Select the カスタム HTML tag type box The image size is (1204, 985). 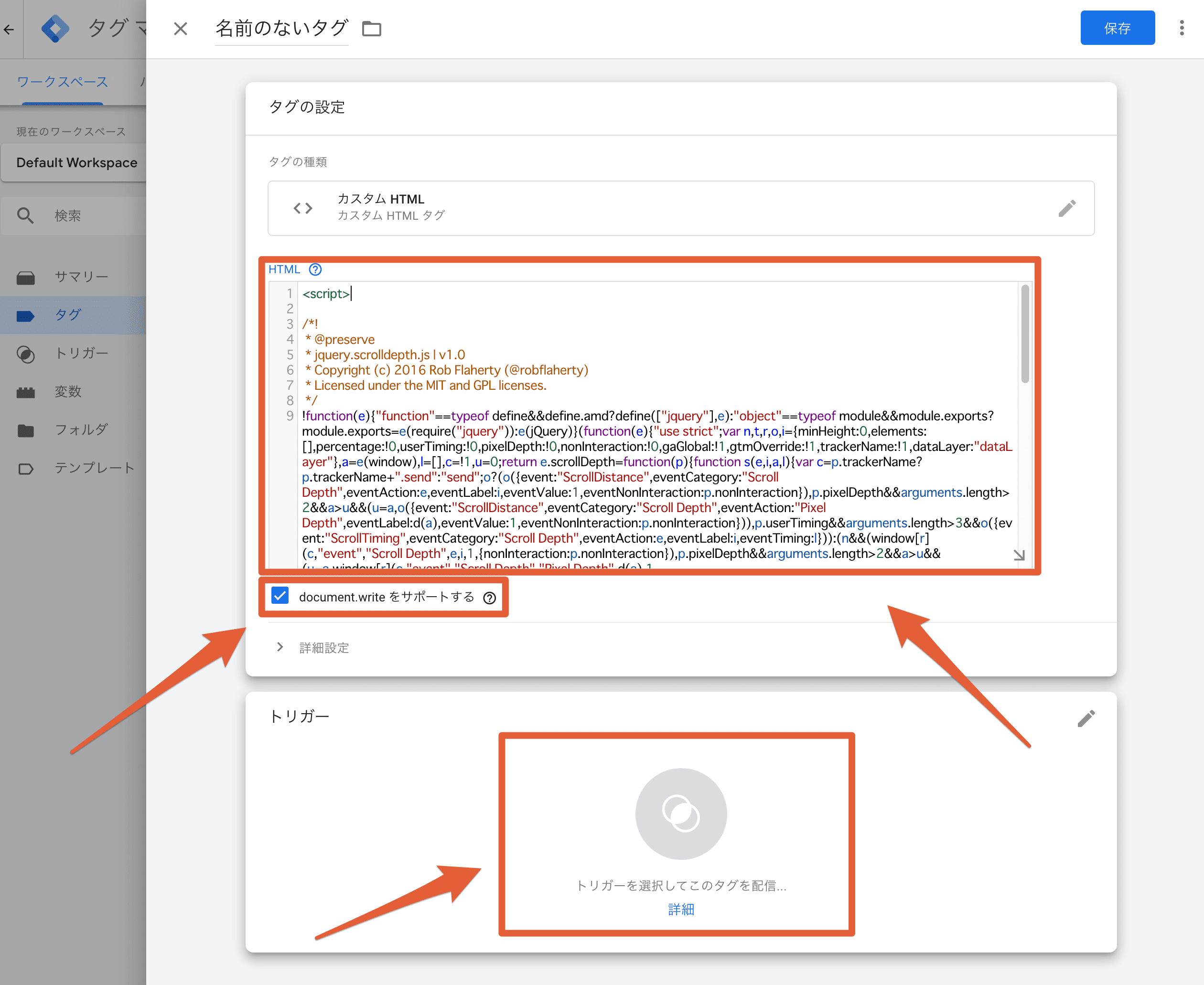(680, 208)
